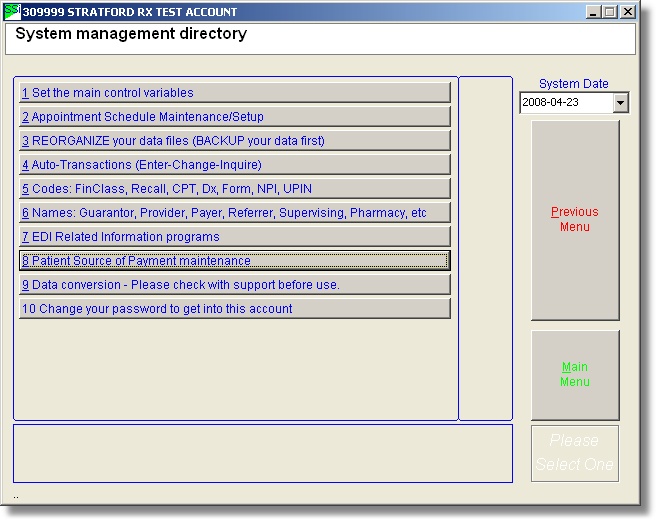Open Names: Guarantor, Provider, Payer menu
Viewport: 657px width, 522px height.
235,213
